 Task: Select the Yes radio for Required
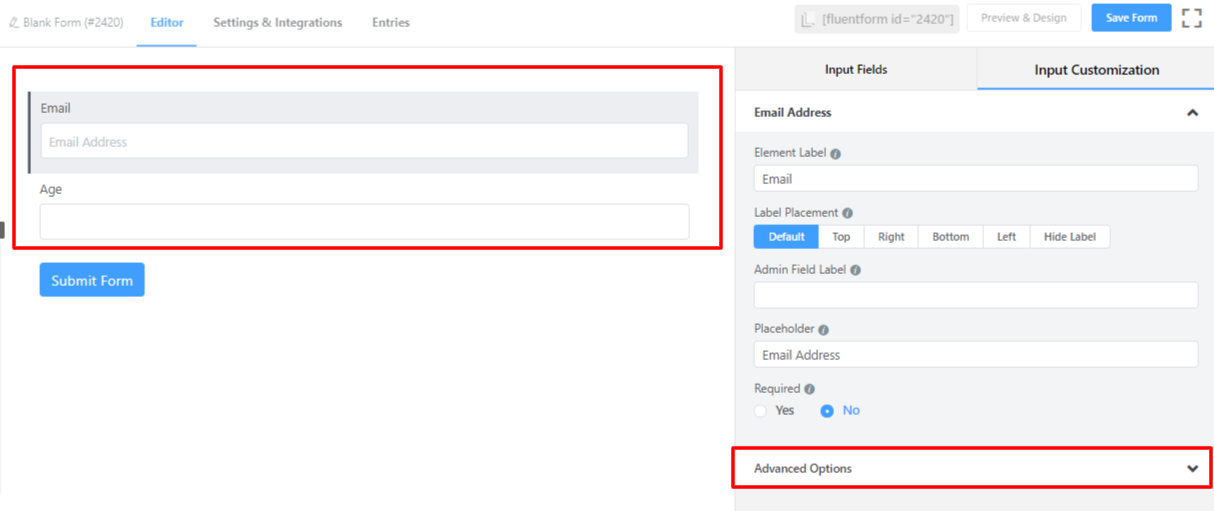tap(761, 411)
